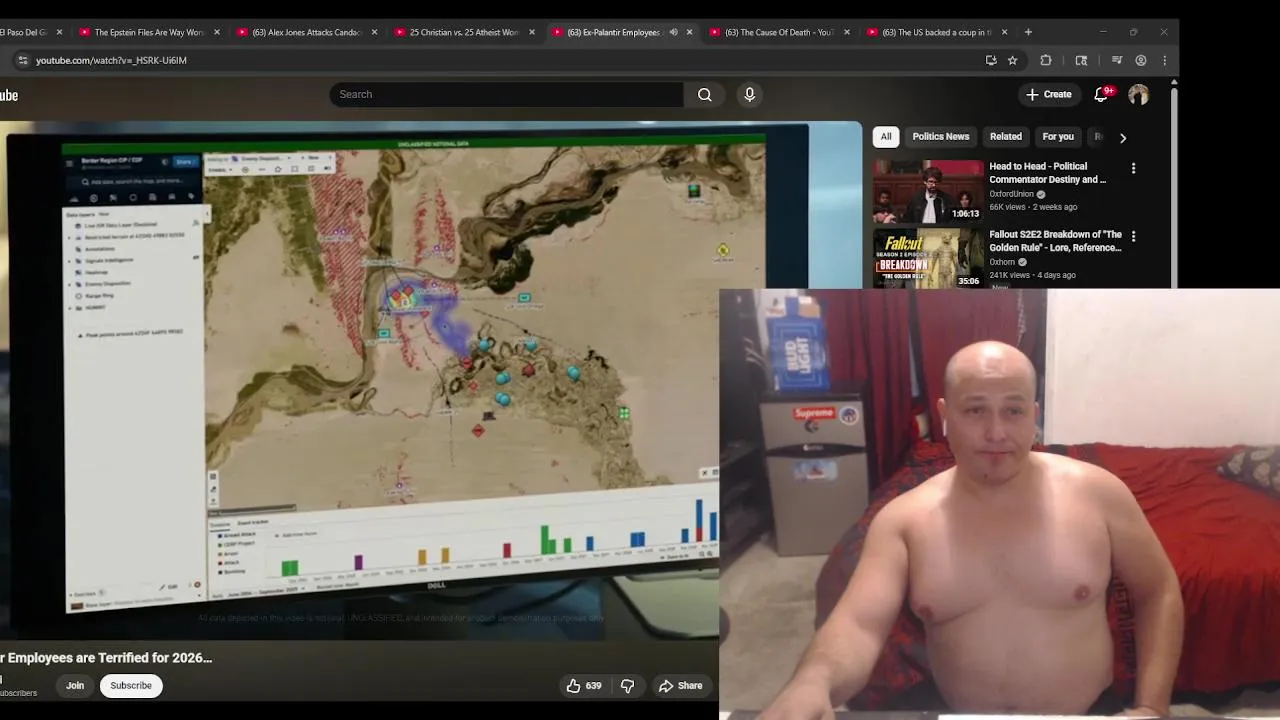This screenshot has height=720, width=1280.
Task: Focus the YouTube Search input field
Action: click(x=507, y=94)
